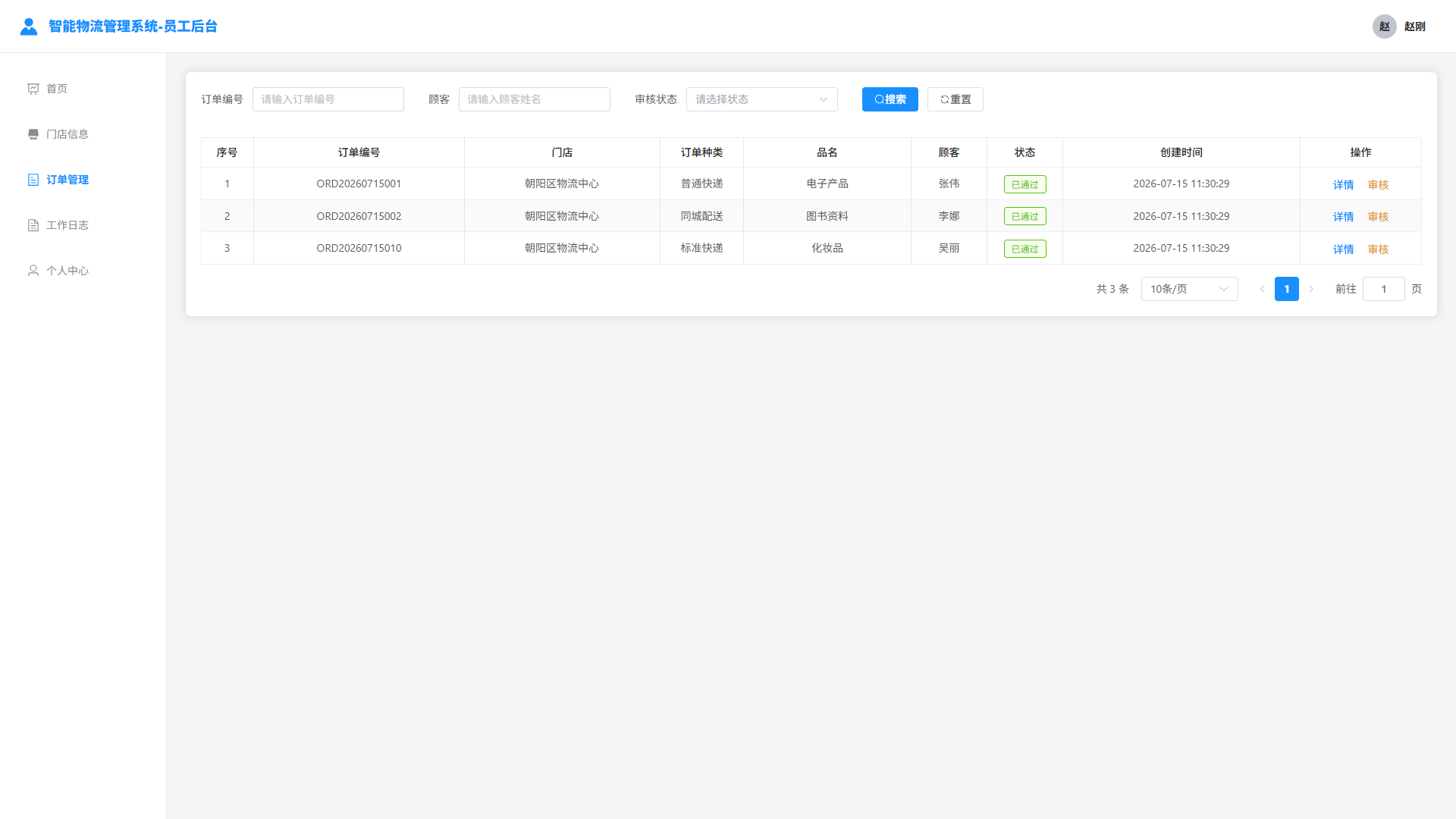This screenshot has width=1456, height=819.
Task: Click the 赵 avatar circle in header
Action: click(1384, 27)
